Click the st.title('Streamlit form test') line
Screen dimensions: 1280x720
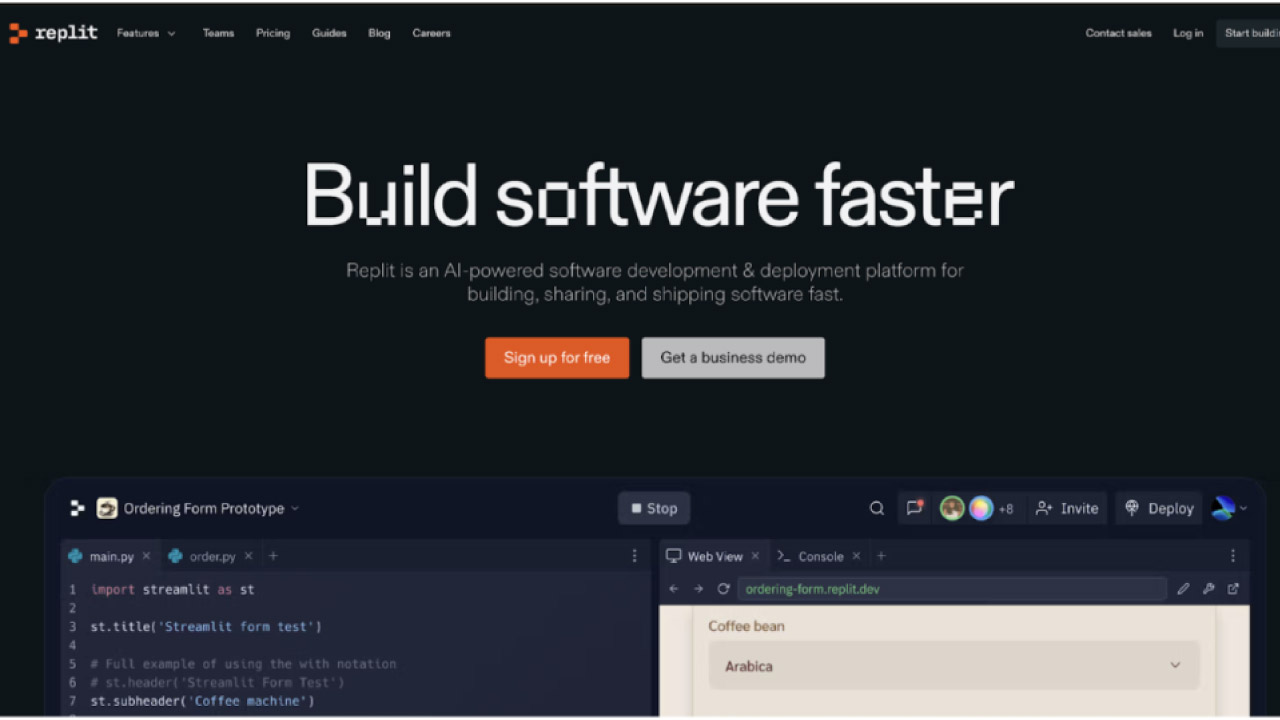point(206,627)
